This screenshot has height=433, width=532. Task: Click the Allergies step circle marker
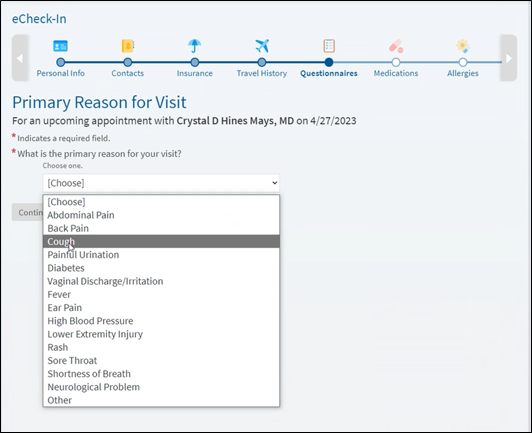[463, 62]
